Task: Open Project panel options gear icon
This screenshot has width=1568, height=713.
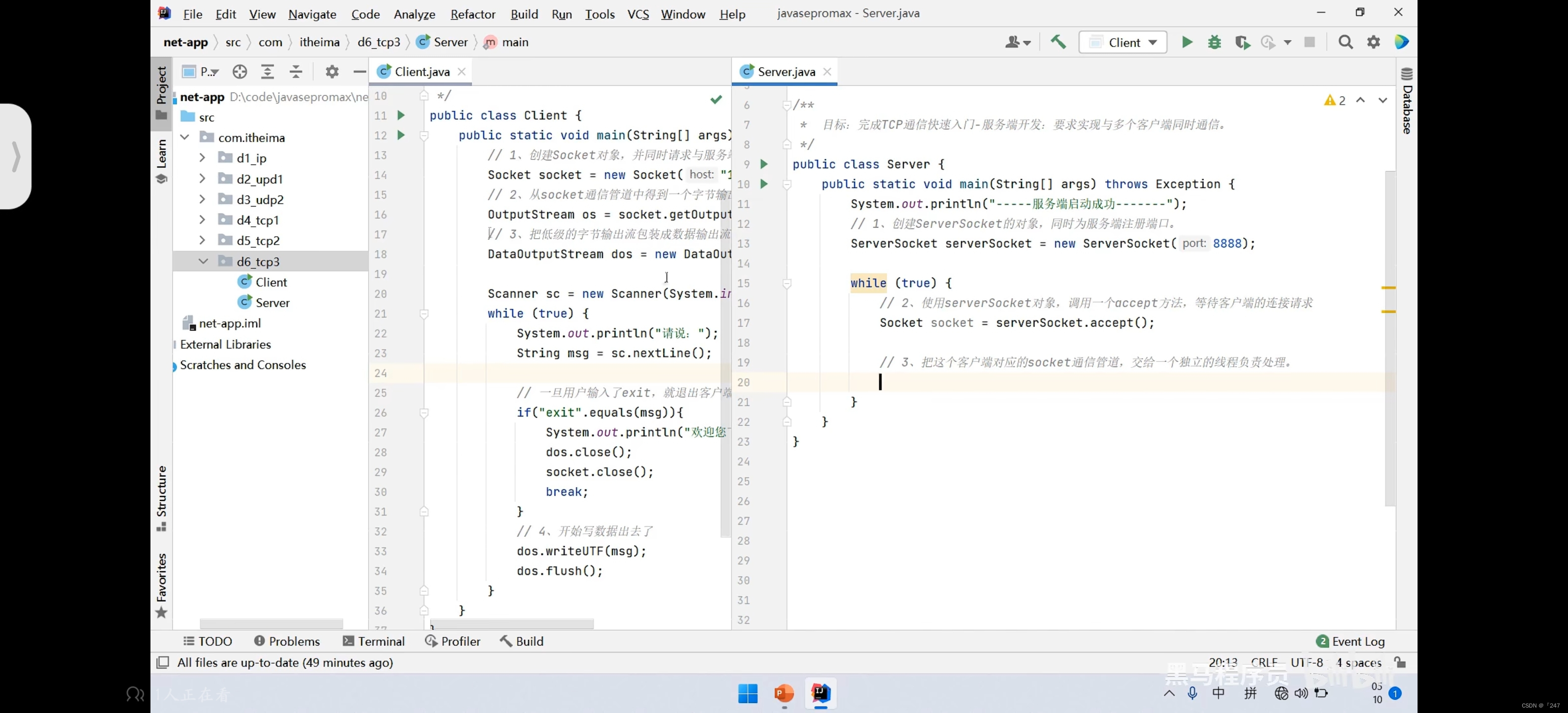Action: tap(332, 72)
